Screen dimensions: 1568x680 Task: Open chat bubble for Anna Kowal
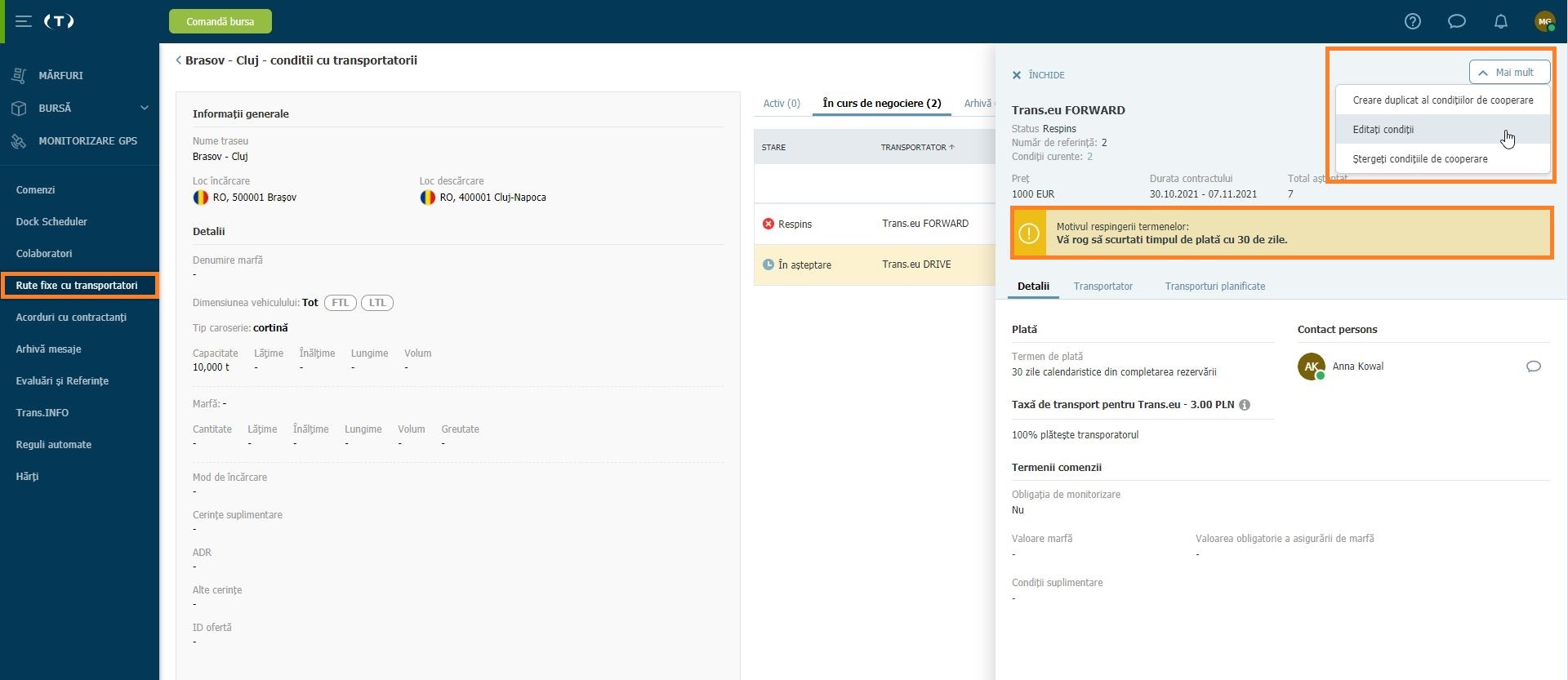[x=1534, y=367]
